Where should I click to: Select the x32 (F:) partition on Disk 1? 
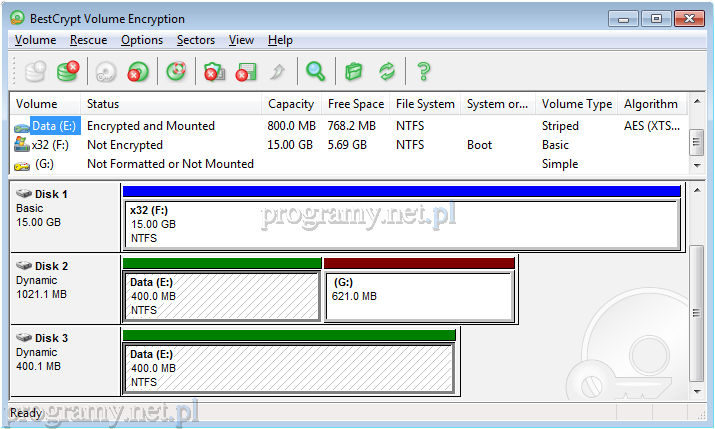(400, 224)
